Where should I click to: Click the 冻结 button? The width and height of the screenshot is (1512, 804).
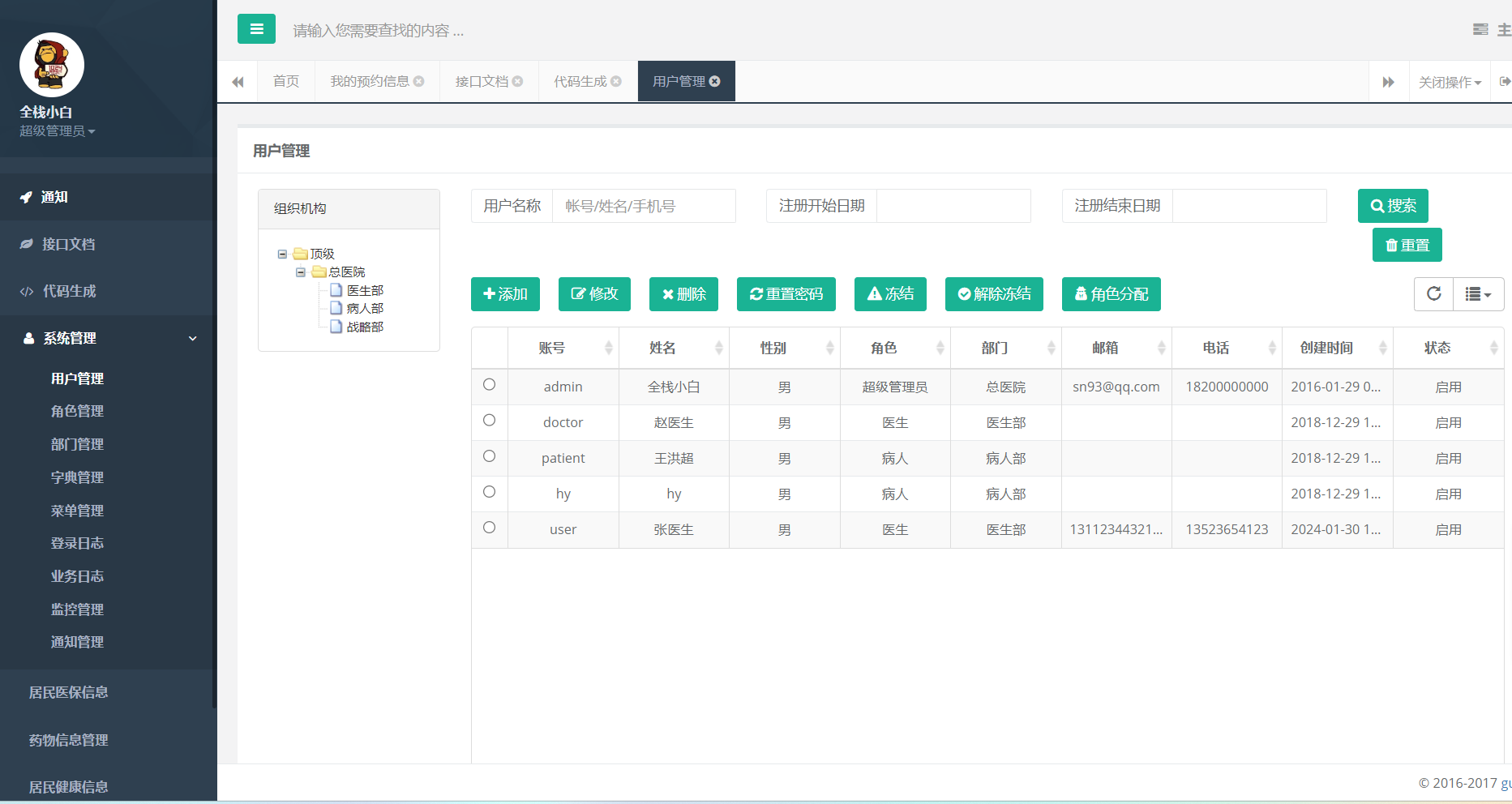890,294
